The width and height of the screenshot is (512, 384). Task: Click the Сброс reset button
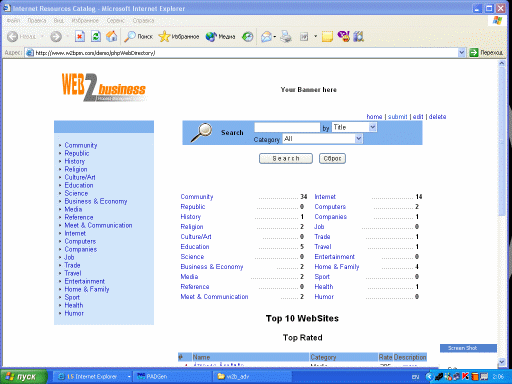point(332,159)
